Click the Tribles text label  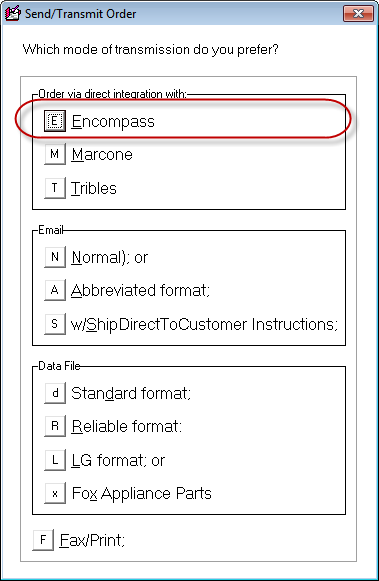pyautogui.click(x=94, y=188)
